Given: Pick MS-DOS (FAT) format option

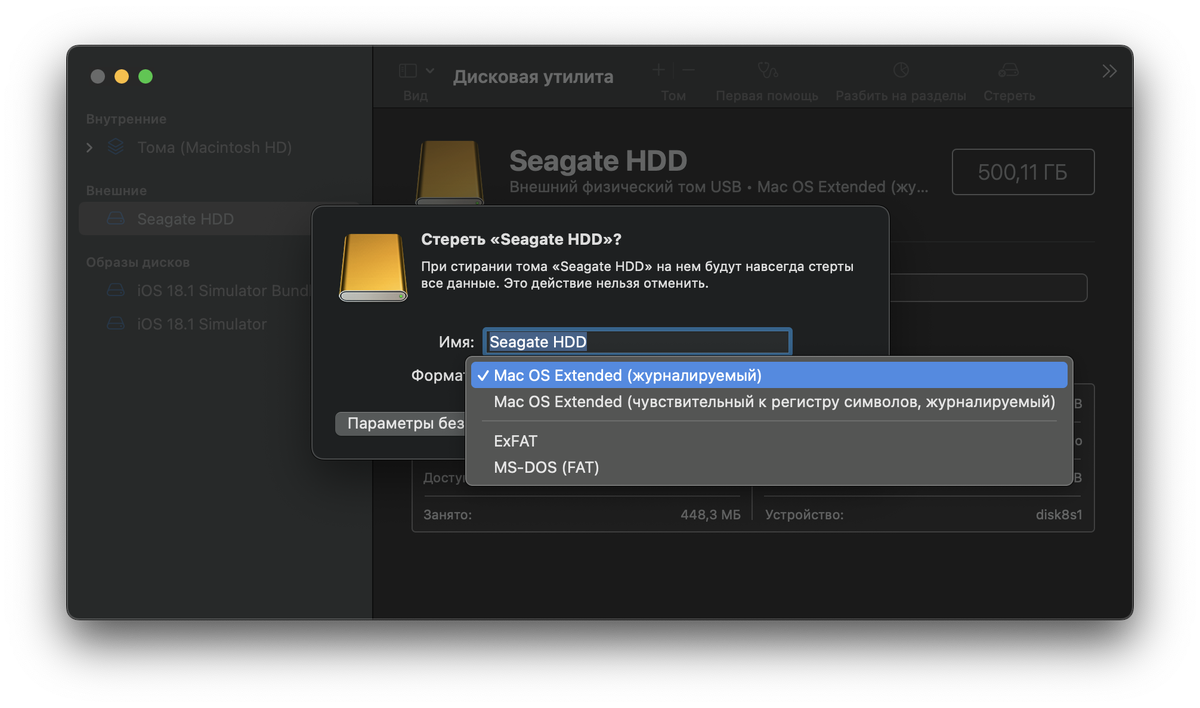Looking at the screenshot, I should tap(546, 467).
